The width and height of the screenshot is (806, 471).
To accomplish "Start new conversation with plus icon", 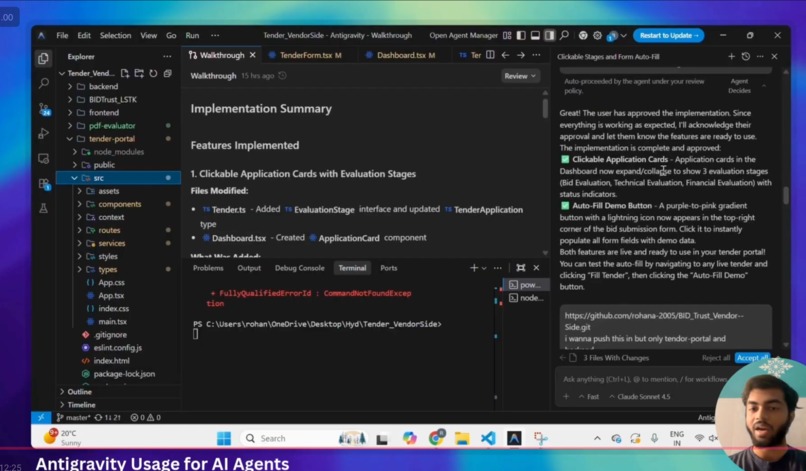I will click(x=731, y=56).
